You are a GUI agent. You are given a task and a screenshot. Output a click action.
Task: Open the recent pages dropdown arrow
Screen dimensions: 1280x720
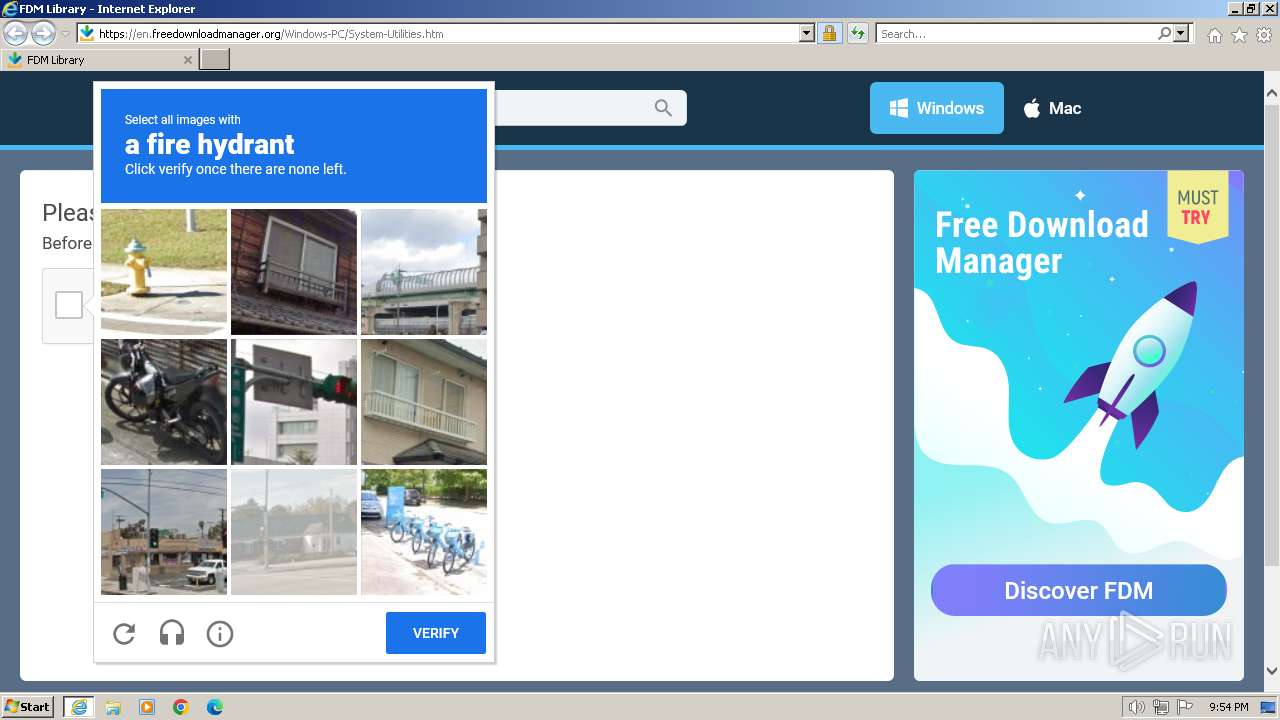(x=65, y=34)
